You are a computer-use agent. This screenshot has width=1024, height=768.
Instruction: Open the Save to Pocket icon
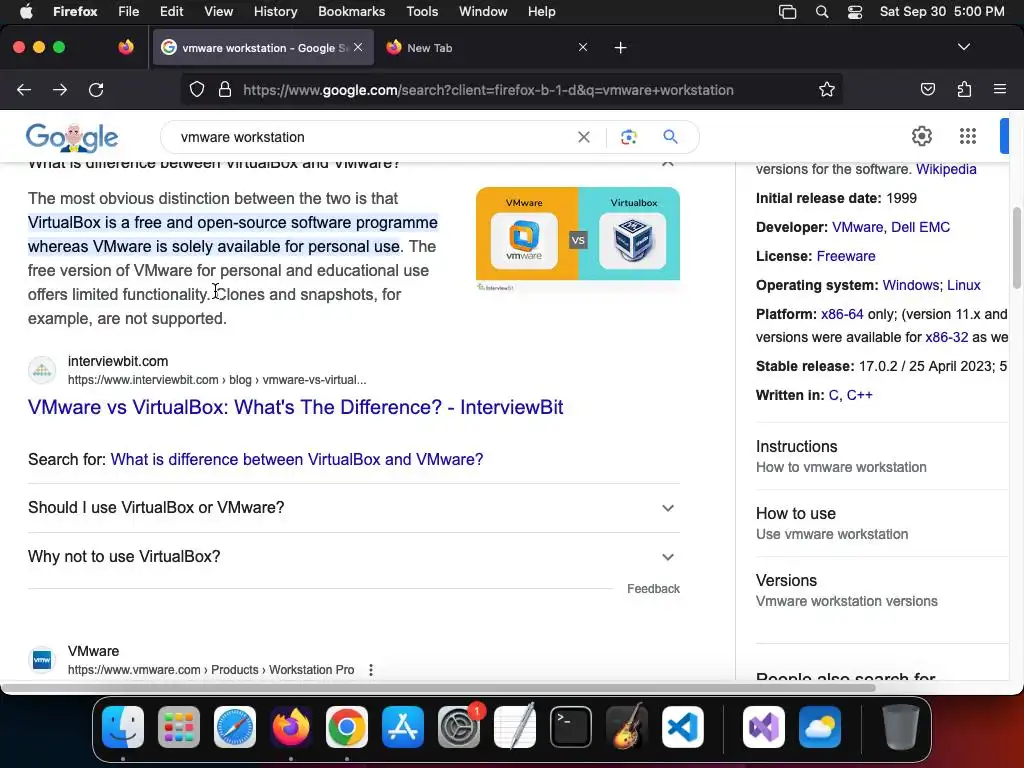(x=927, y=89)
